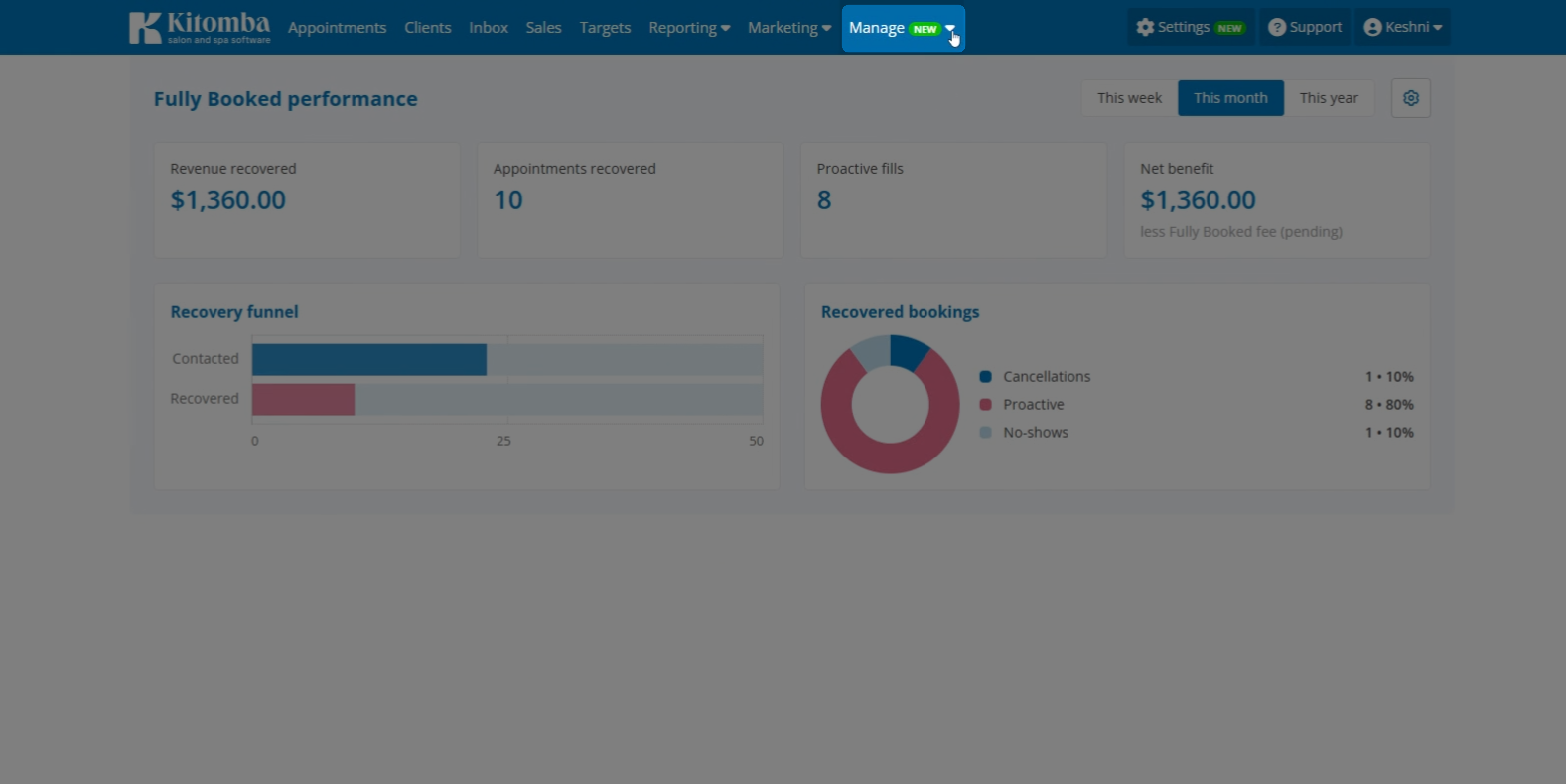
Task: Open the Reporting dropdown menu
Action: (x=689, y=28)
